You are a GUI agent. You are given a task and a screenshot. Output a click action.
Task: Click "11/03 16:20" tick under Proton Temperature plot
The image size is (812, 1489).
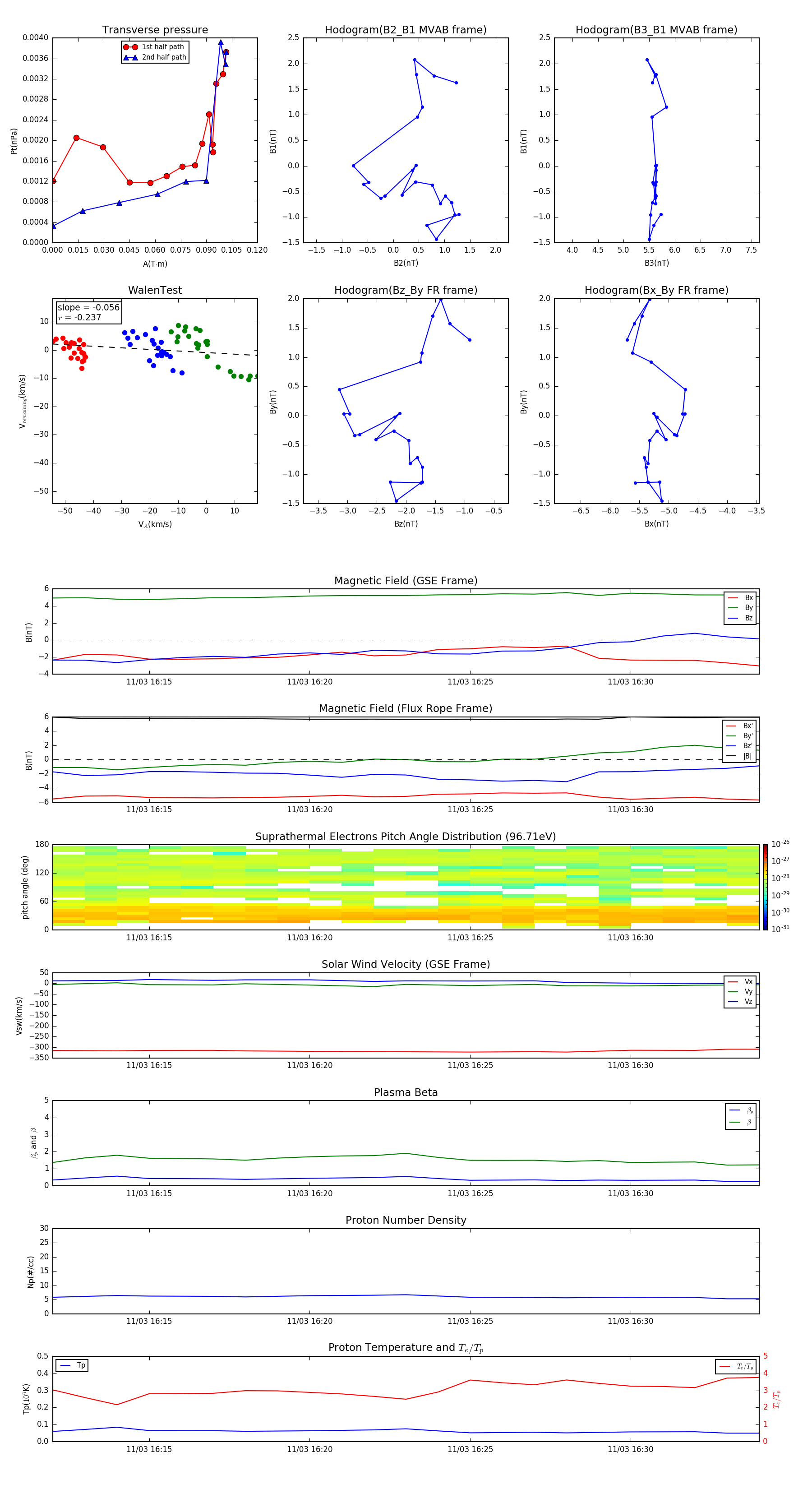tap(309, 1449)
